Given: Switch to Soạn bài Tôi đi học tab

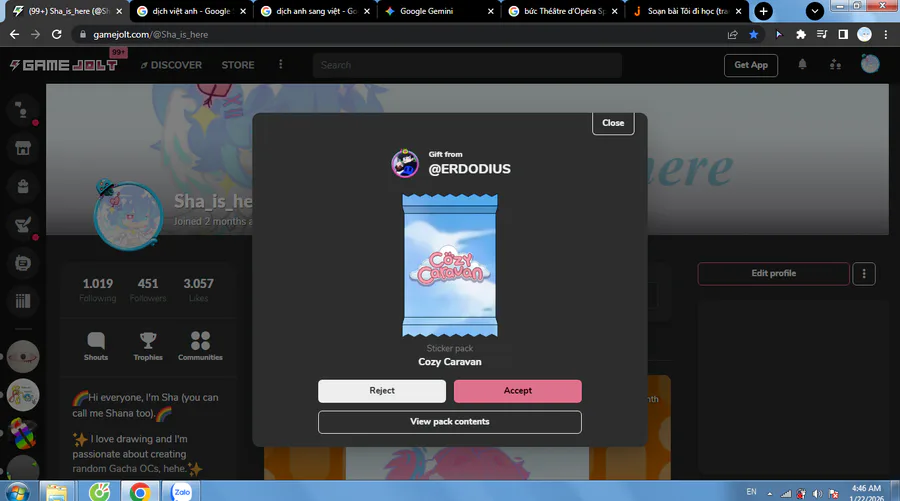Looking at the screenshot, I should tap(686, 11).
